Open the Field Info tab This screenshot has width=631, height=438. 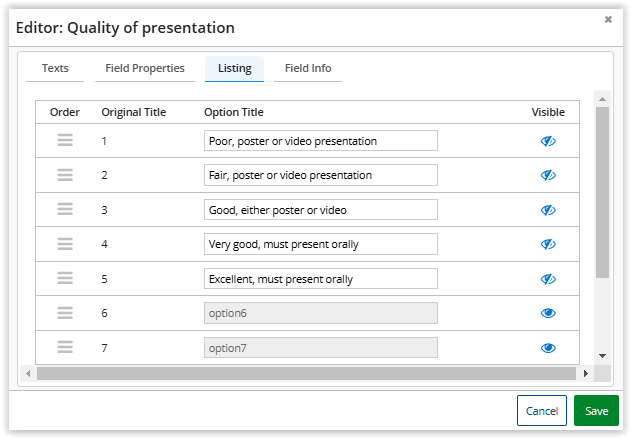pyautogui.click(x=308, y=68)
